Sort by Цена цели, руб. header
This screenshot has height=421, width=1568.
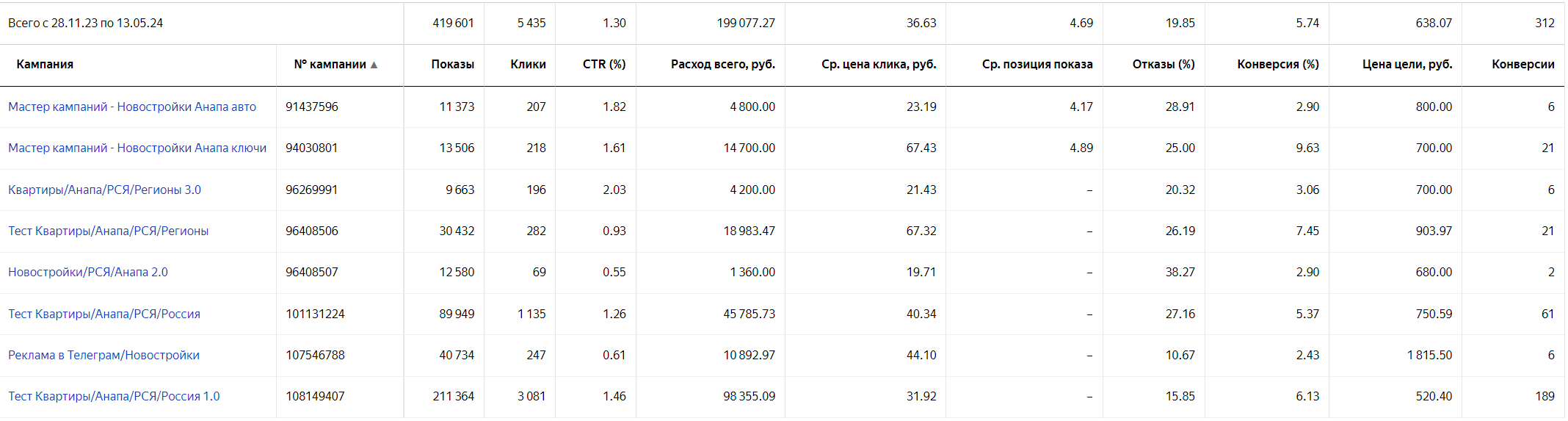pos(1407,65)
